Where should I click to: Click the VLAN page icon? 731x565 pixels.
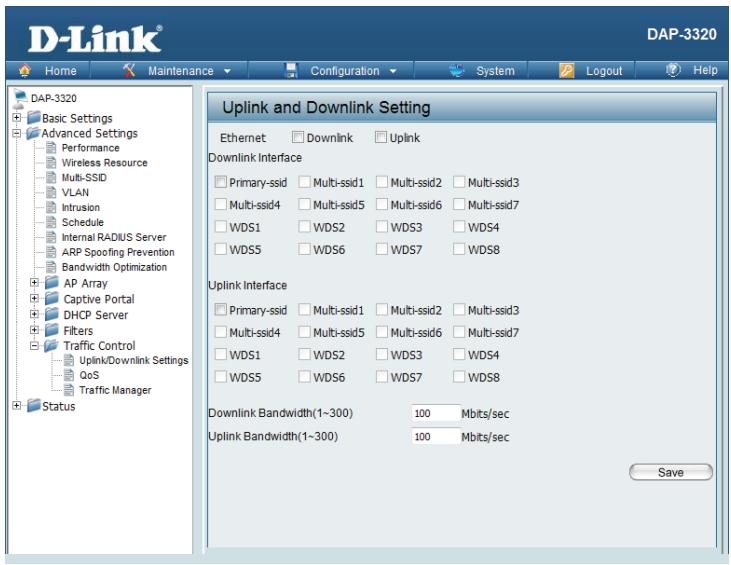(x=52, y=193)
